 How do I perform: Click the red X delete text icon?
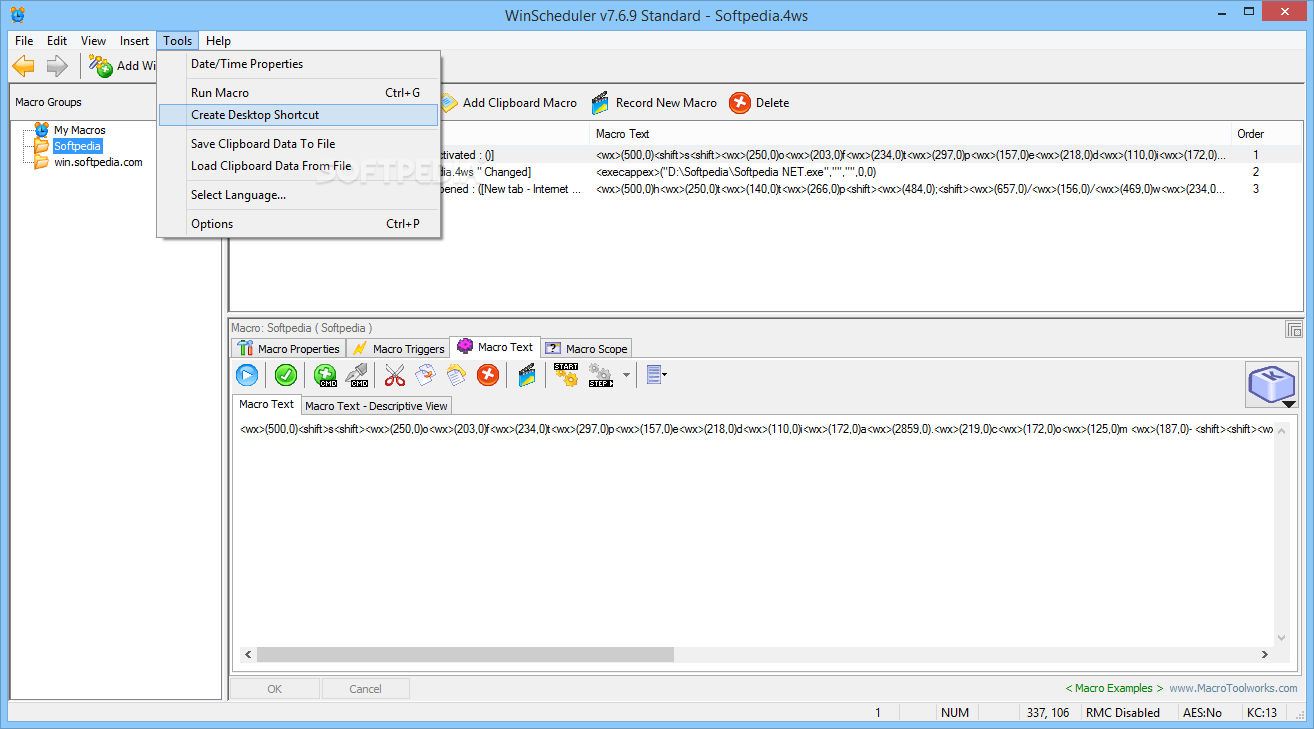pos(488,375)
